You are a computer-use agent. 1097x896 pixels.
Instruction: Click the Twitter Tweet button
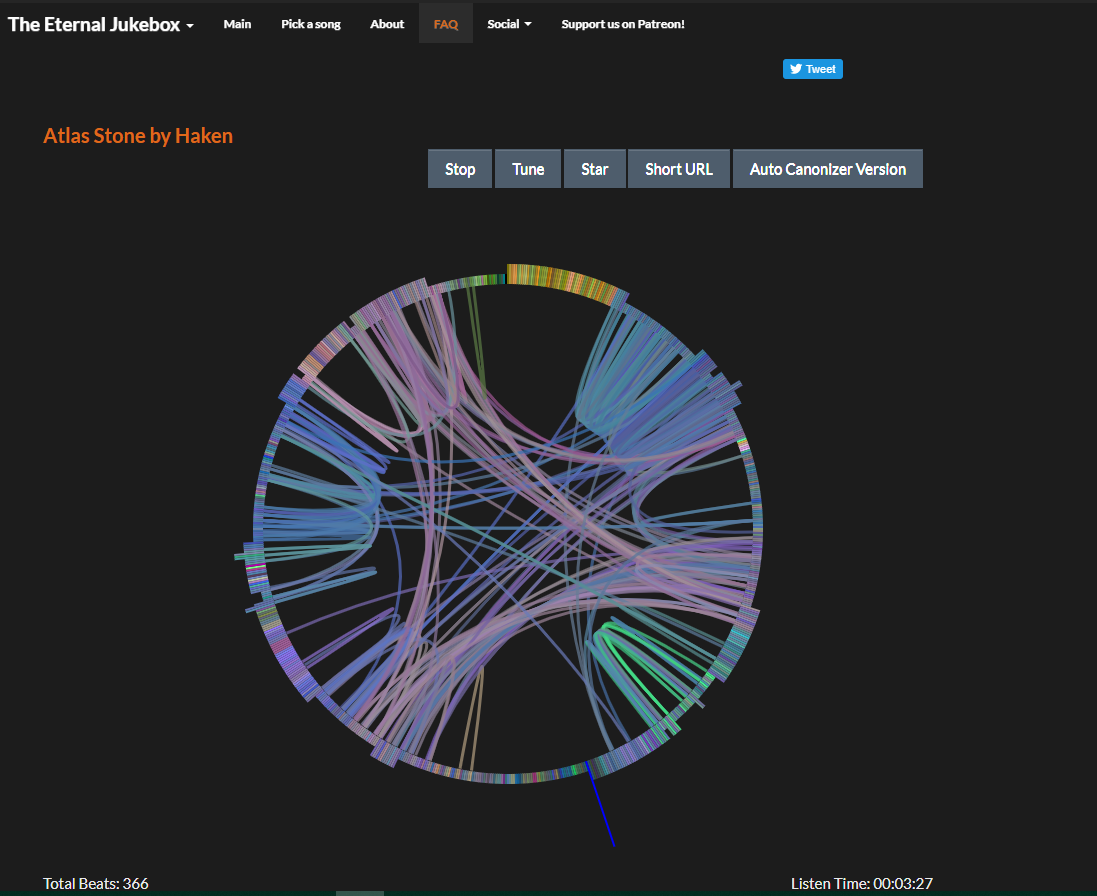(x=812, y=69)
